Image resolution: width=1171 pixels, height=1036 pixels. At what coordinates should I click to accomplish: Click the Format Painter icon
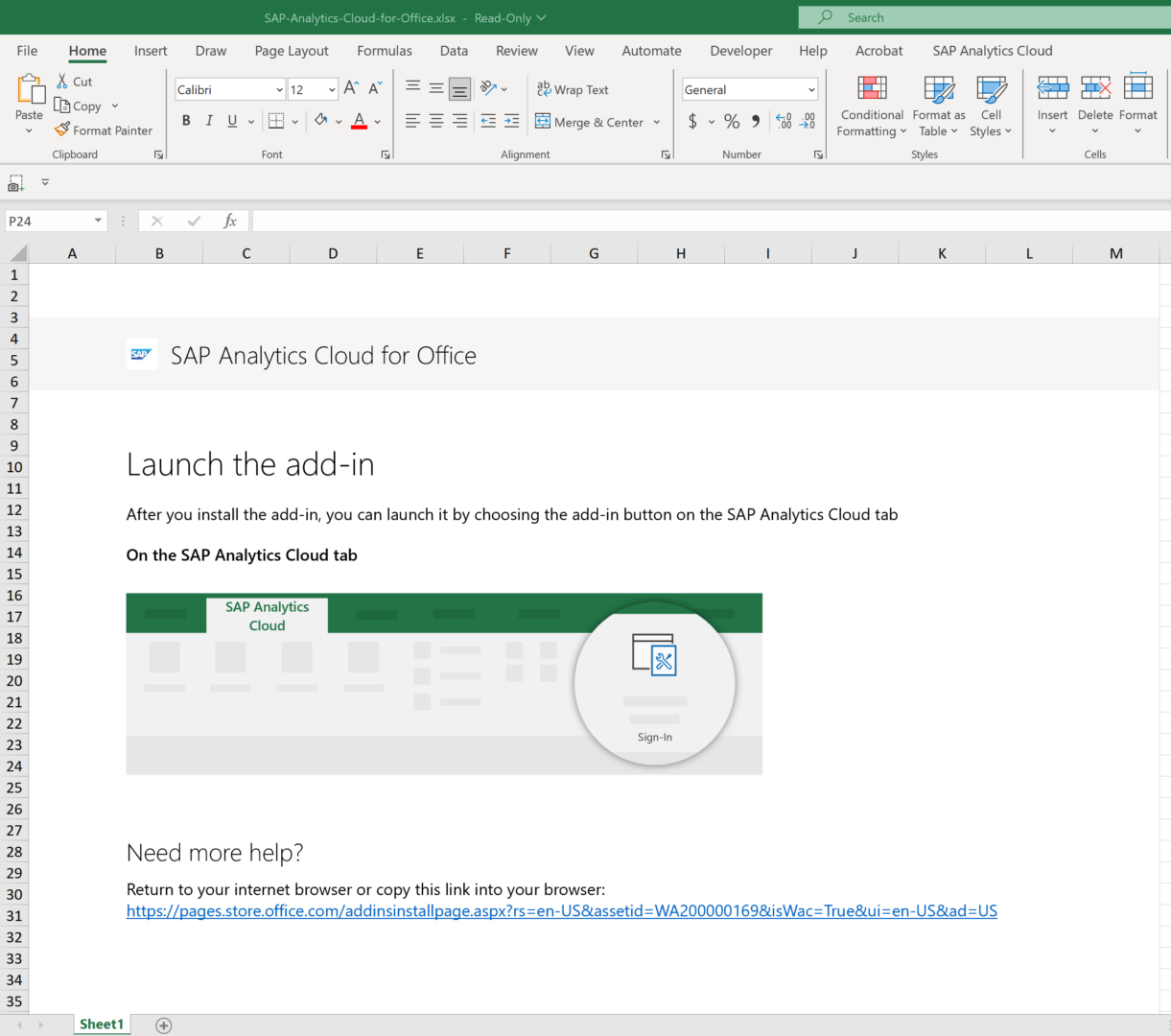pyautogui.click(x=105, y=129)
